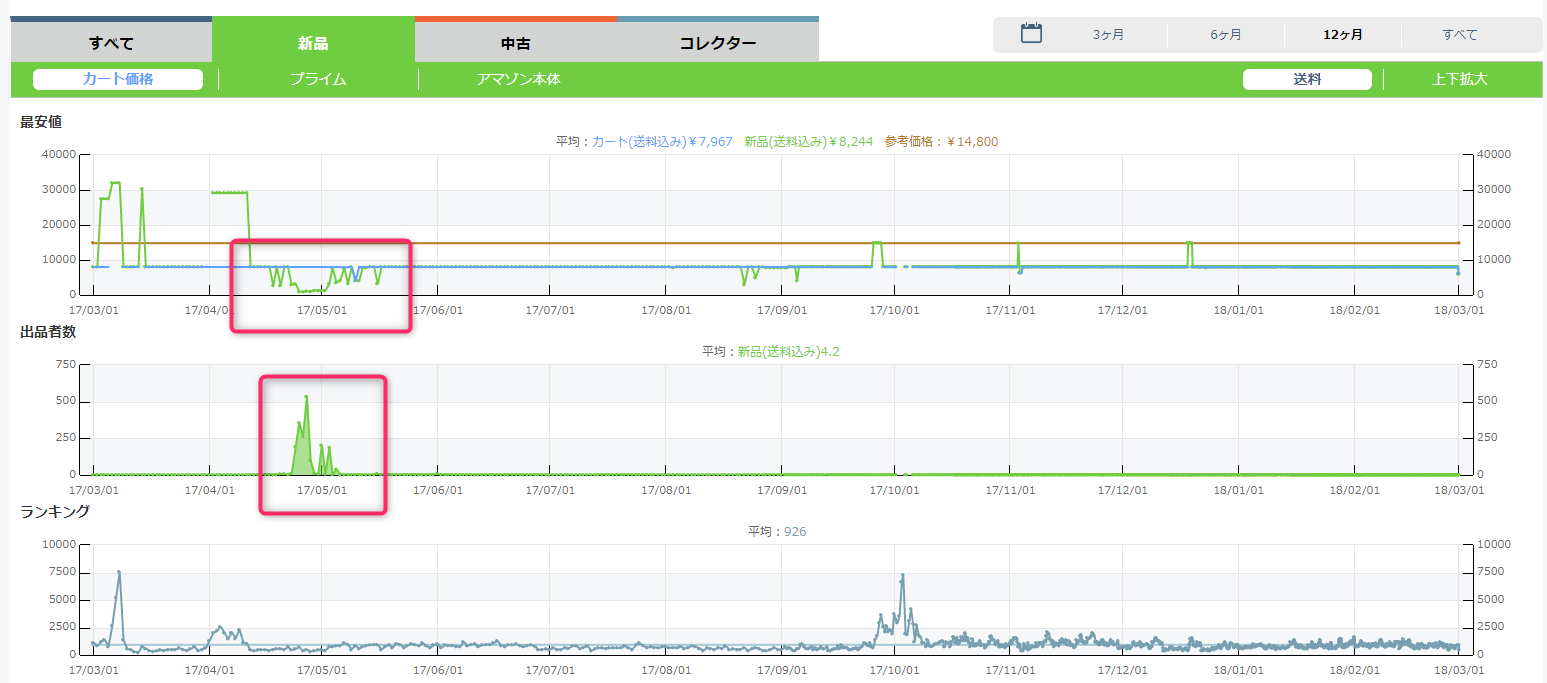Click the orange 参考価格 ¥14,800 legend label
1547x683 pixels.
[941, 142]
